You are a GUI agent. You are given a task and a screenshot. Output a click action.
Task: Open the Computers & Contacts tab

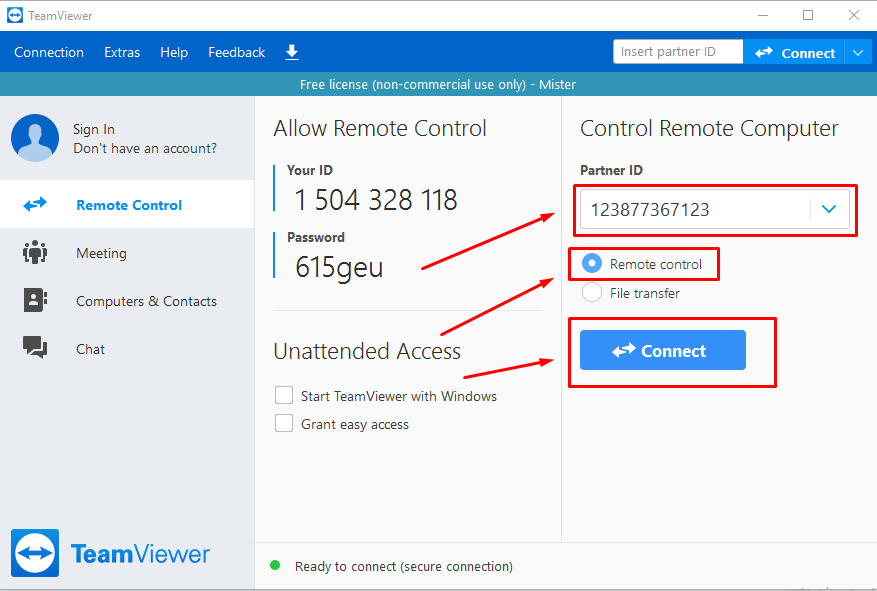click(127, 301)
